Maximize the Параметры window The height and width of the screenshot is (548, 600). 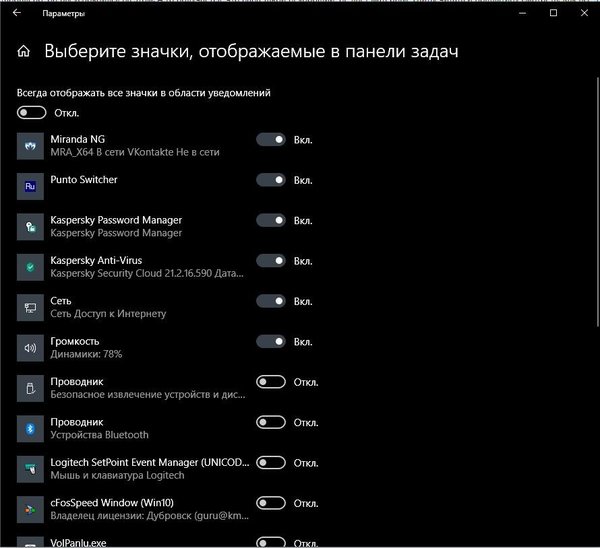(x=553, y=13)
